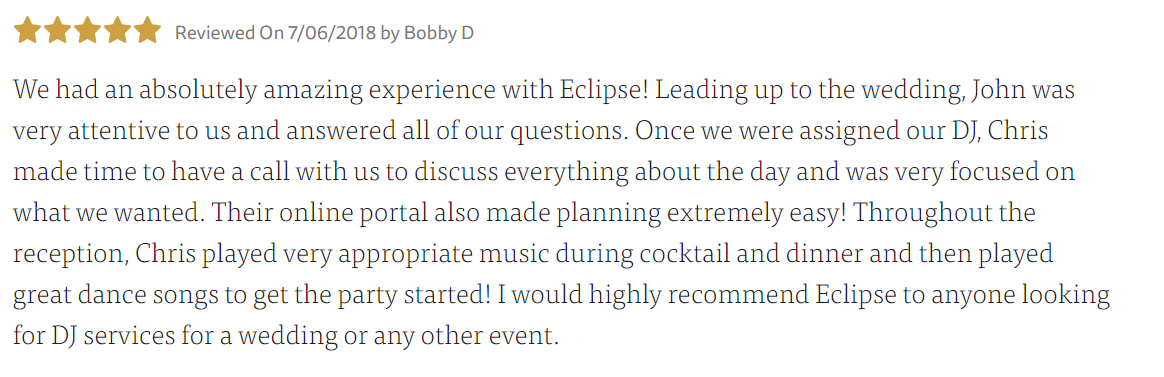Click the reviewer name Bobby D

point(439,33)
